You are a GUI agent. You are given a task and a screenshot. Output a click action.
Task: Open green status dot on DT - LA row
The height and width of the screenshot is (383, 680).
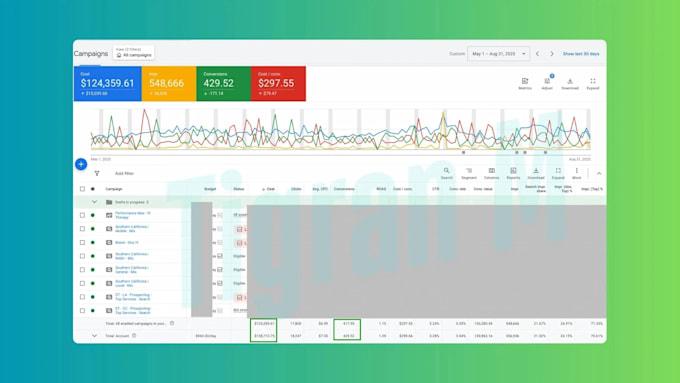coord(93,297)
